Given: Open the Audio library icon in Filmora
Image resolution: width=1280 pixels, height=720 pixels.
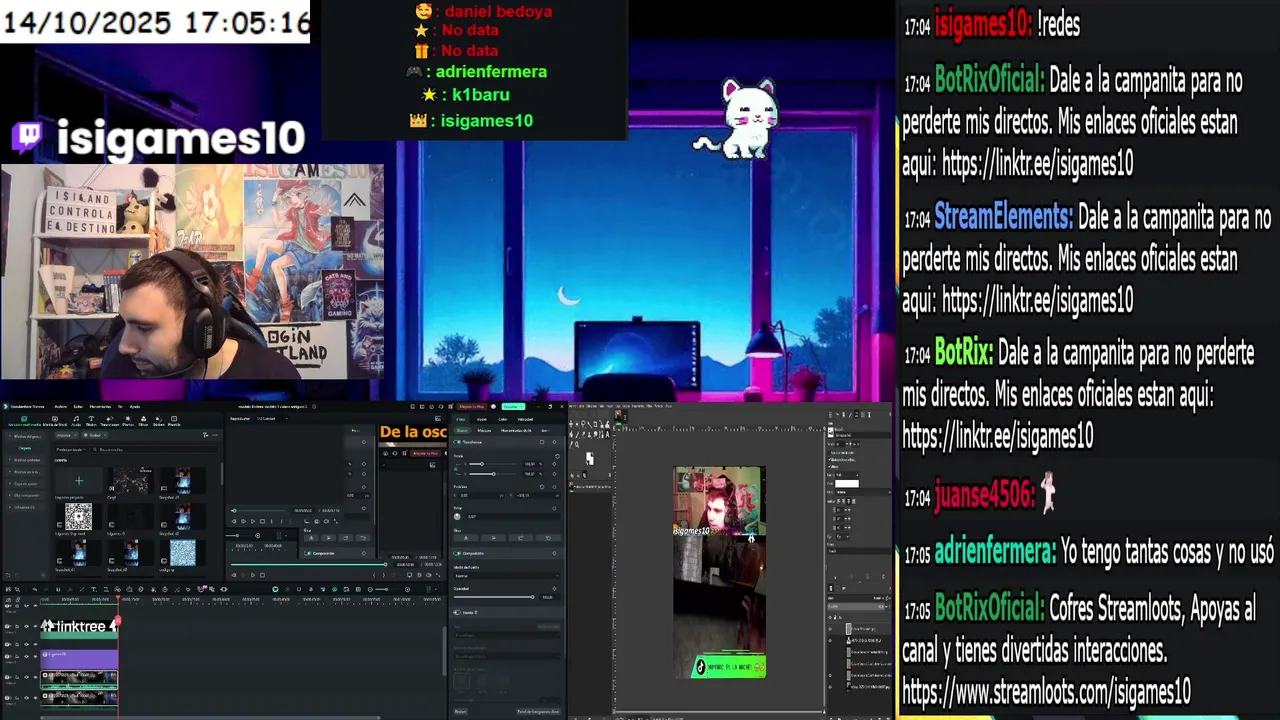Looking at the screenshot, I should pos(76,421).
